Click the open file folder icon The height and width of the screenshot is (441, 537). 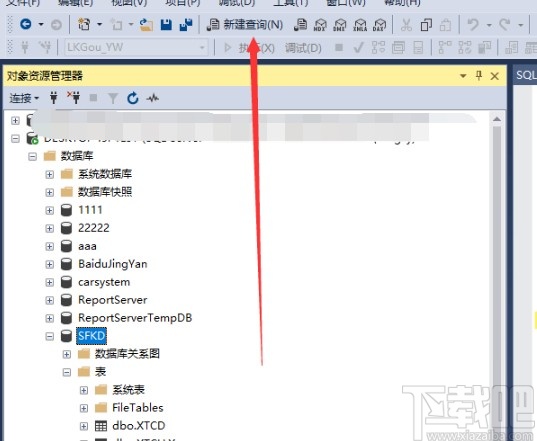pyautogui.click(x=146, y=25)
